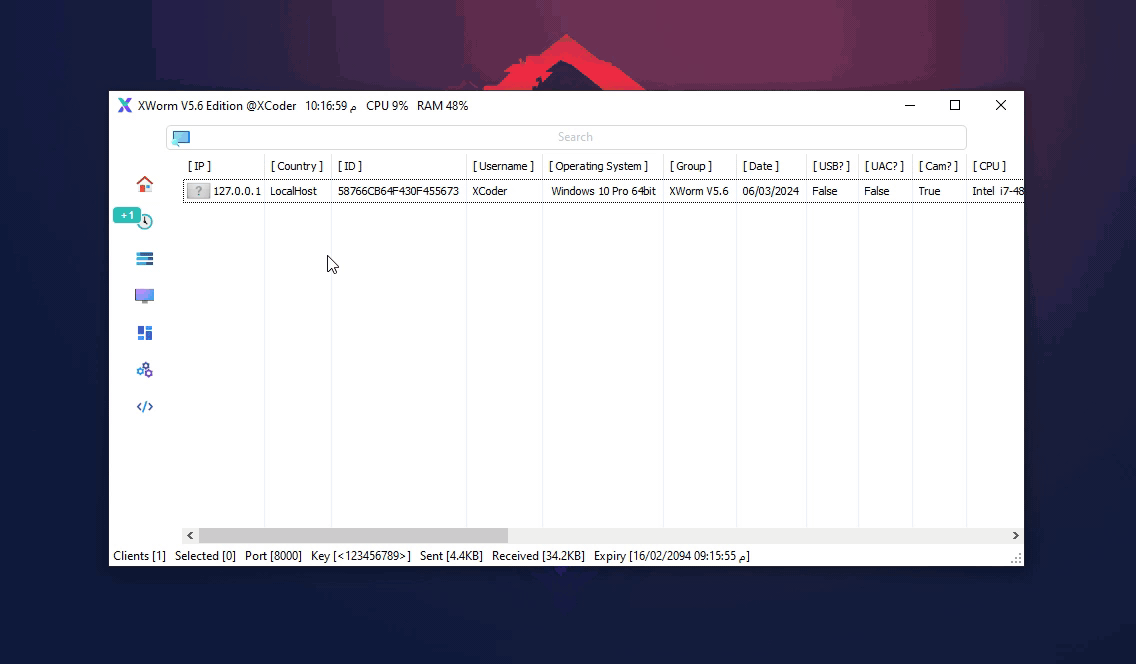Click the [ UAC? ] column header

pyautogui.click(x=884, y=166)
